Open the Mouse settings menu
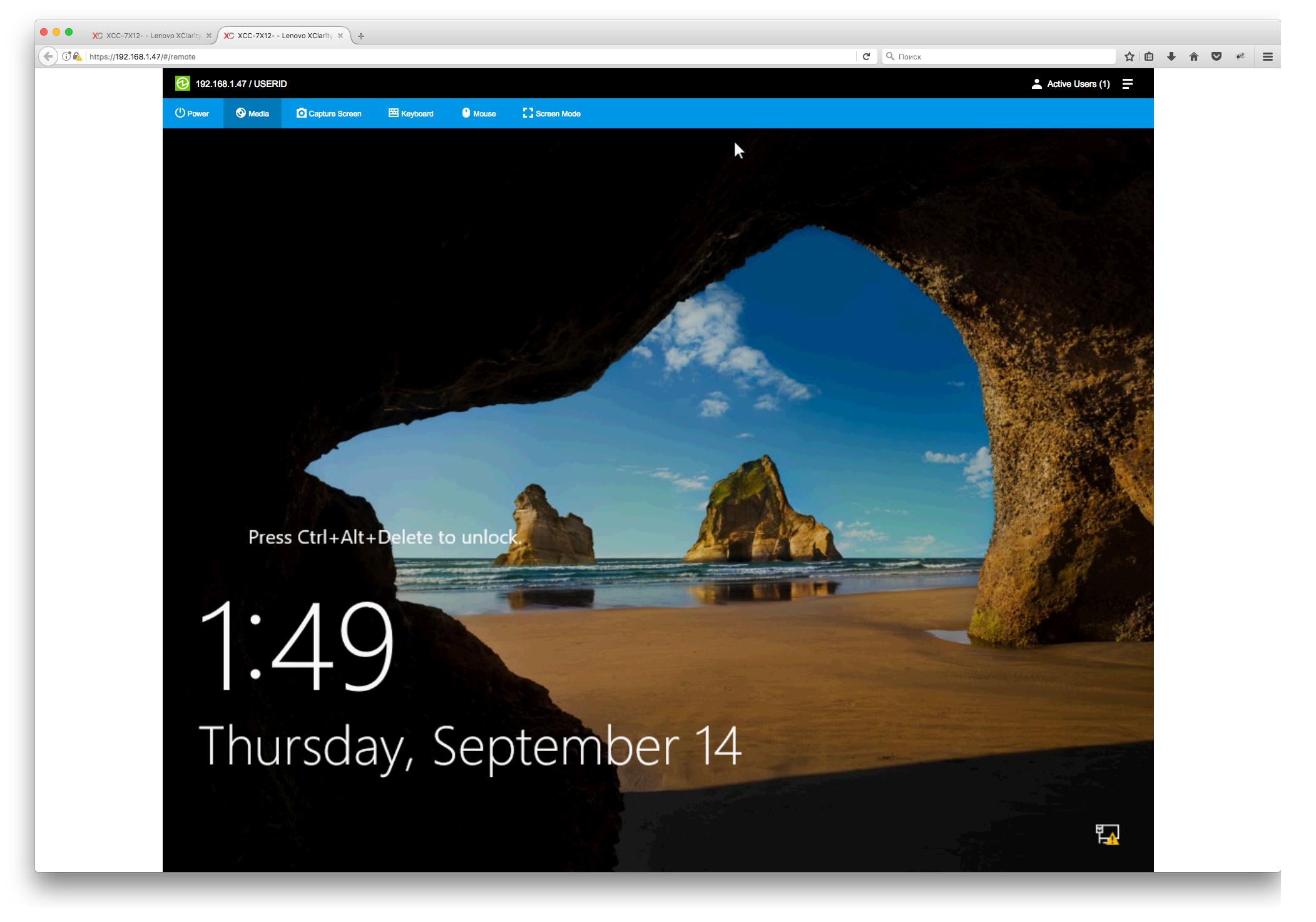The height and width of the screenshot is (922, 1316). [479, 113]
